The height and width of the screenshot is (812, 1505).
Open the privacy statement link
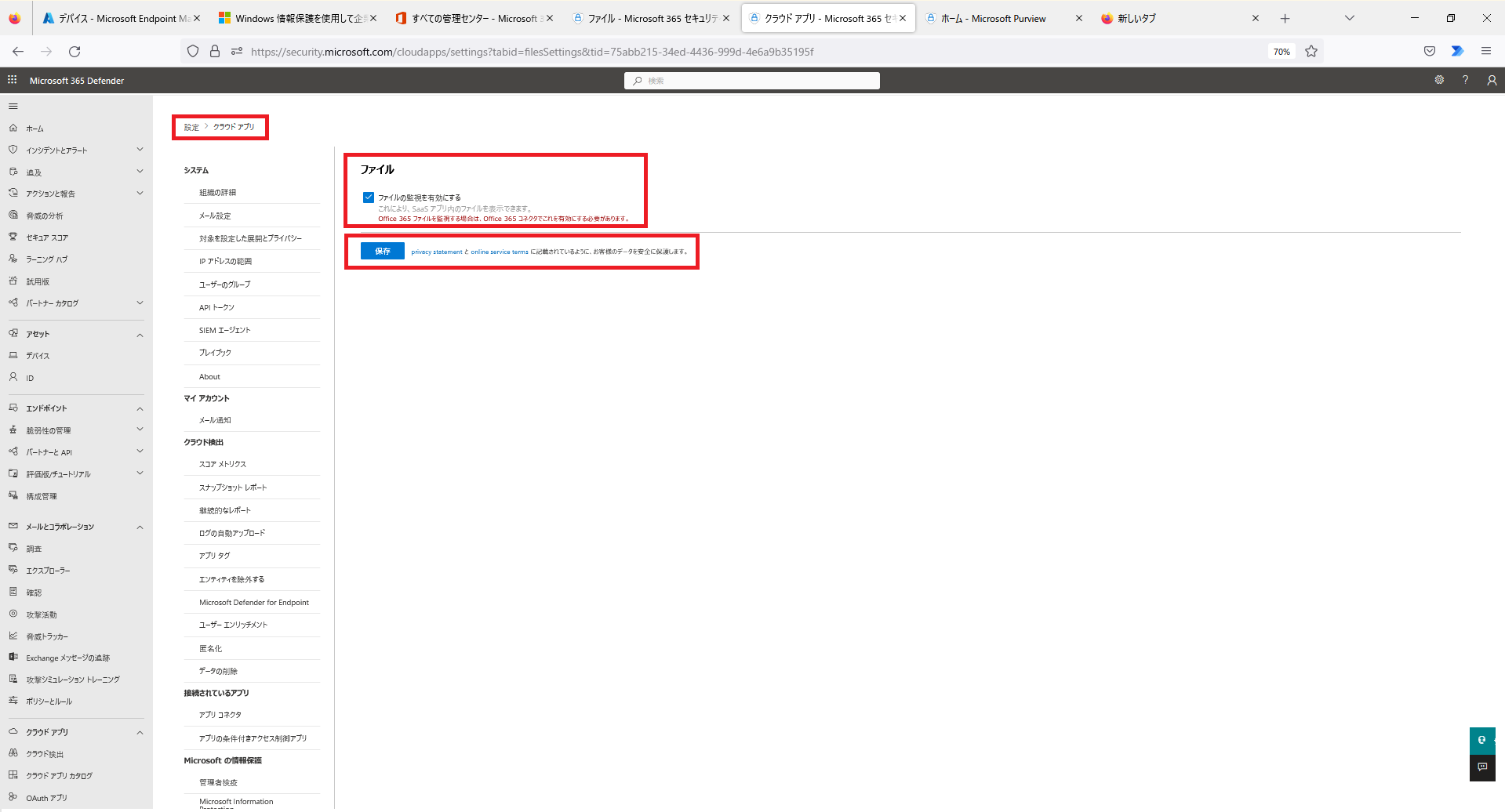(x=437, y=252)
